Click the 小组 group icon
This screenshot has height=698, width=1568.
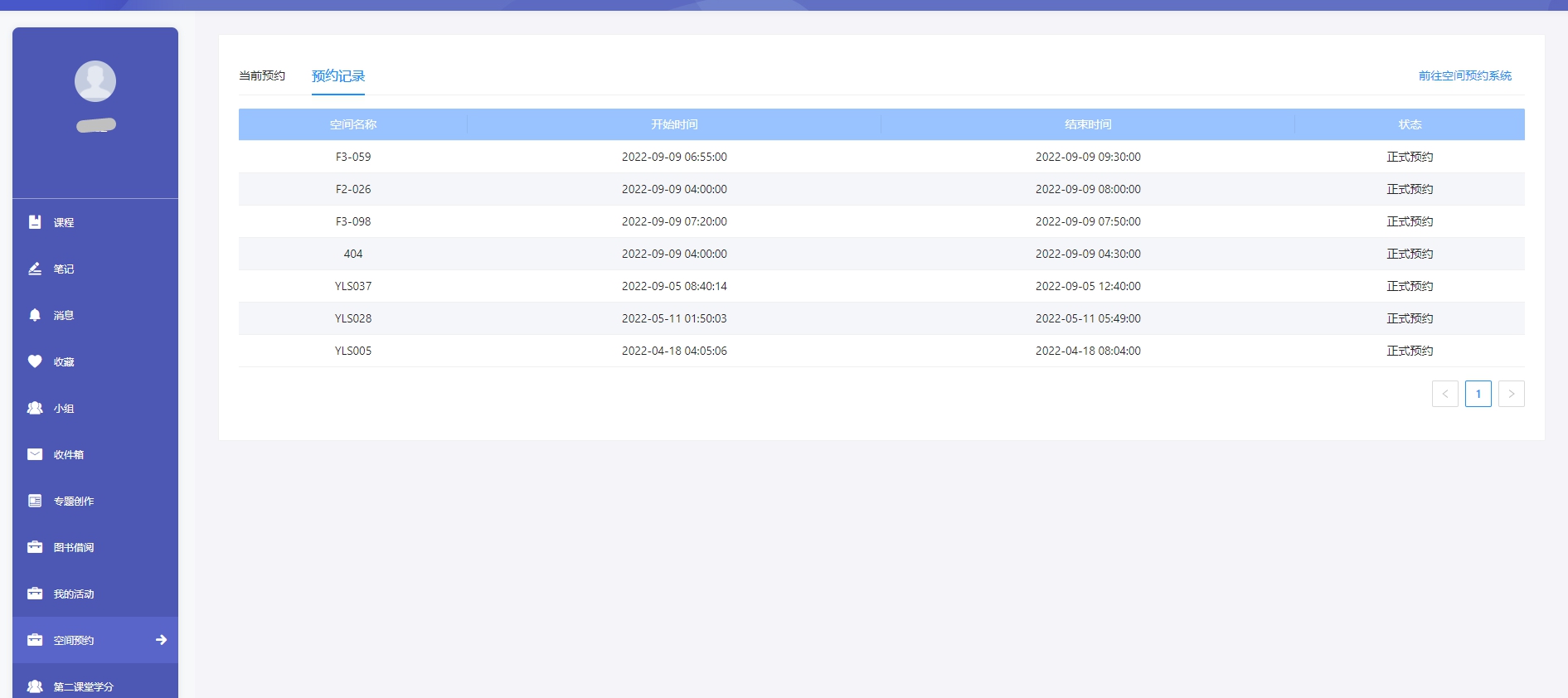coord(35,408)
